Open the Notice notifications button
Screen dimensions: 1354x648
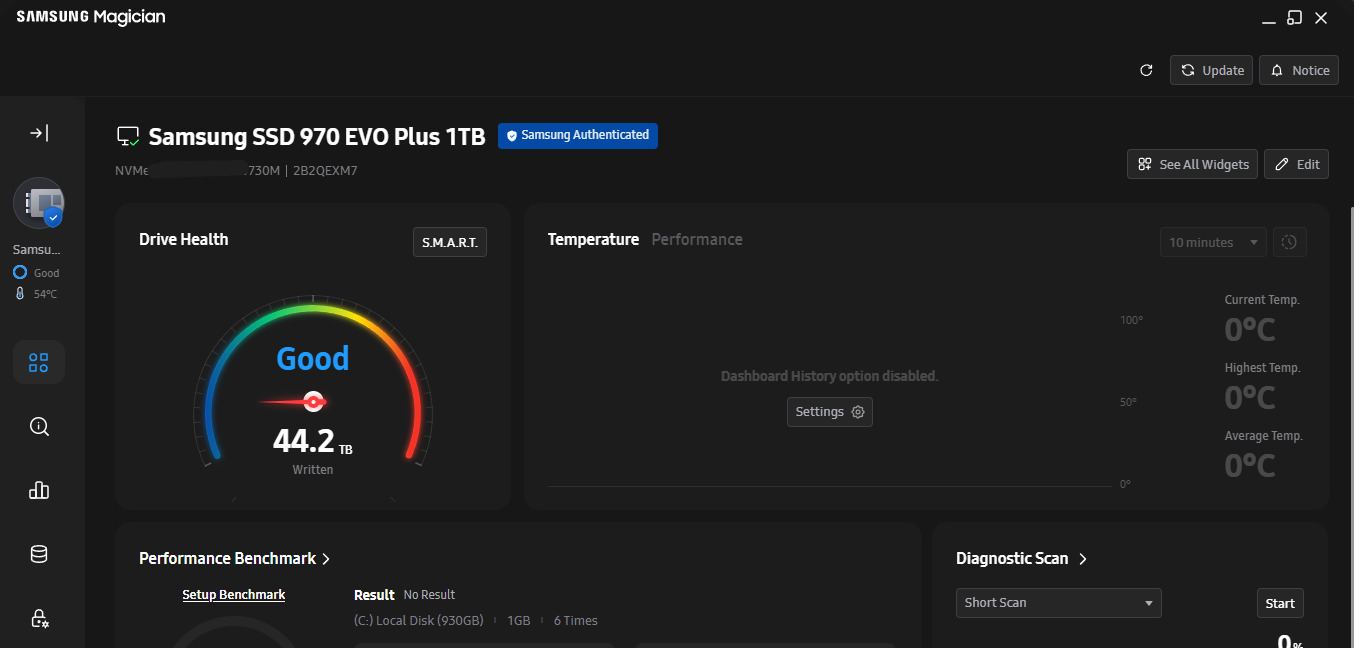point(1299,70)
